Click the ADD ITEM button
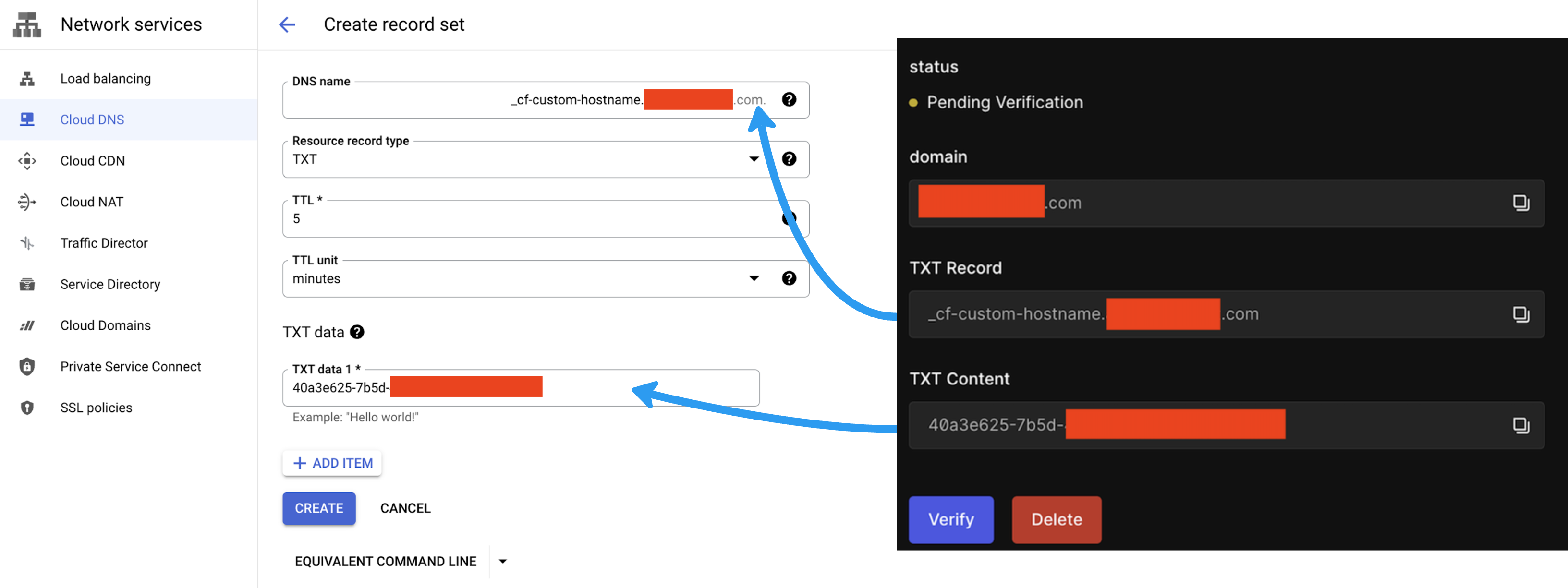This screenshot has width=1568, height=588. tap(332, 463)
